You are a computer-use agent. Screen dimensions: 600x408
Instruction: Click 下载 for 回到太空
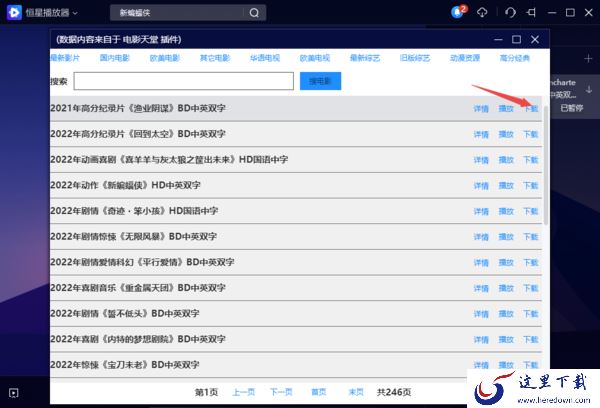(531, 134)
